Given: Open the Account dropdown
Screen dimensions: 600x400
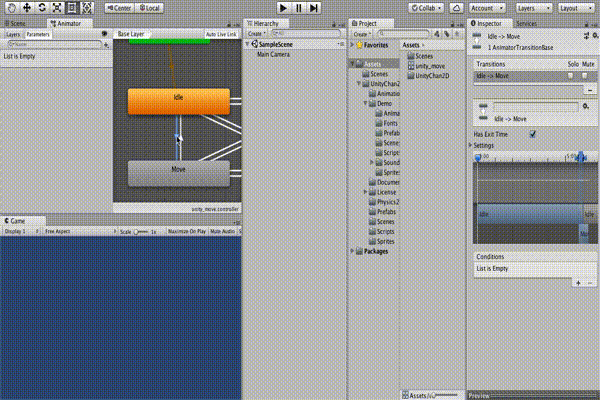Looking at the screenshot, I should (x=487, y=7).
